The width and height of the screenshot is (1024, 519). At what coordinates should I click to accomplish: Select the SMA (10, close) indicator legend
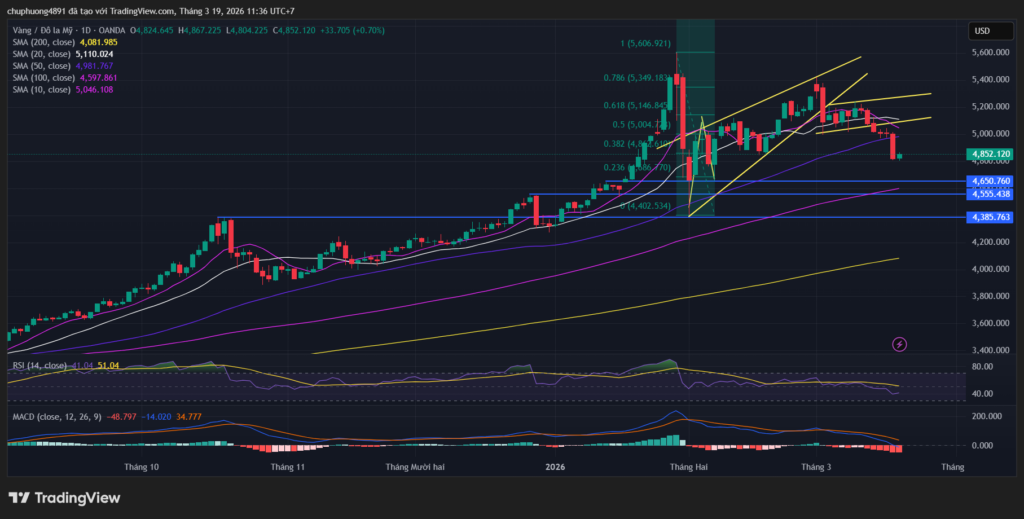38,89
